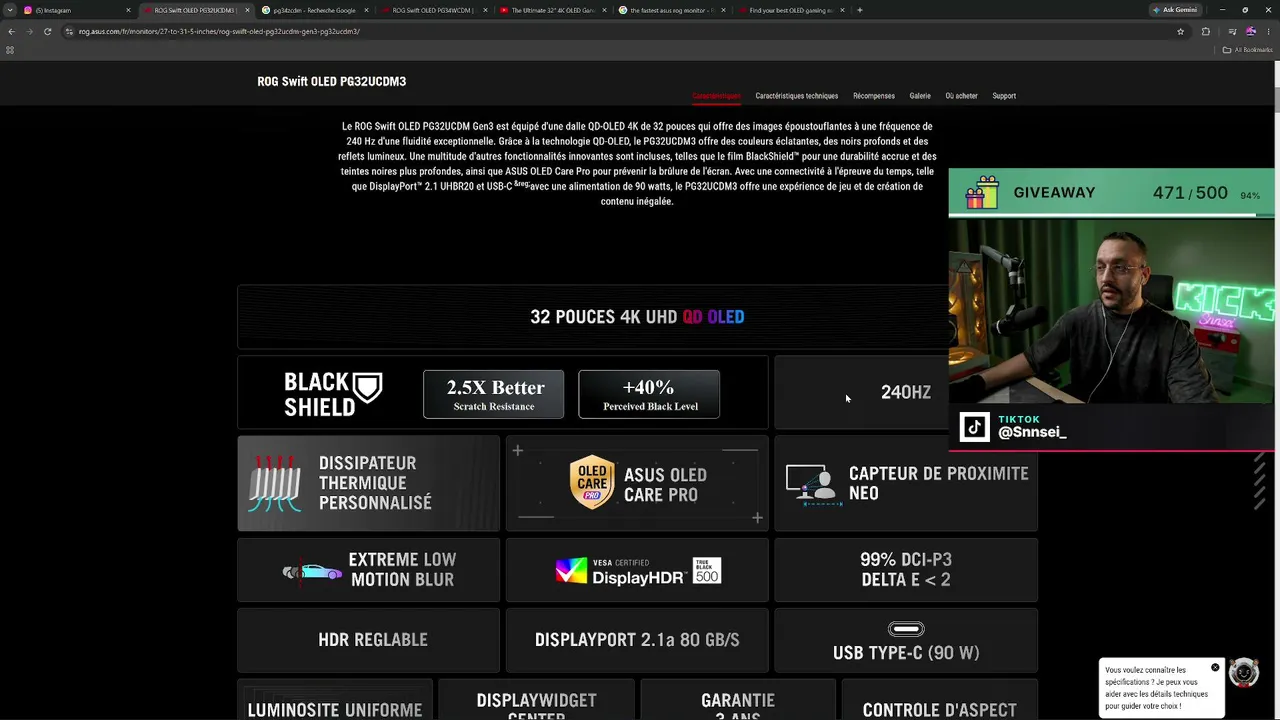Click the TikTok logo in stream overlay
Viewport: 1280px width, 720px height.
[975, 427]
